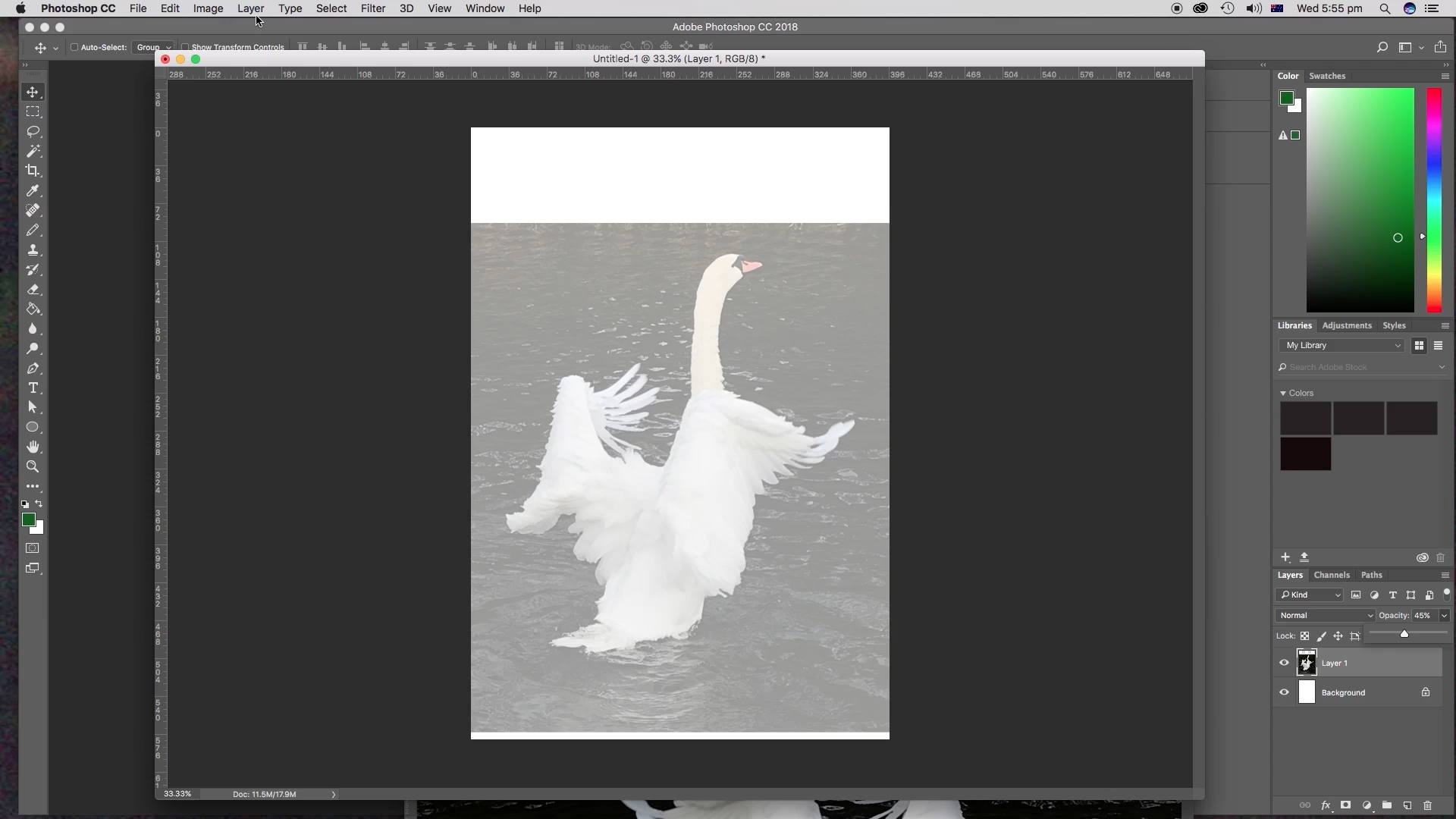
Task: Switch to the Swatches tab
Action: [1327, 77]
